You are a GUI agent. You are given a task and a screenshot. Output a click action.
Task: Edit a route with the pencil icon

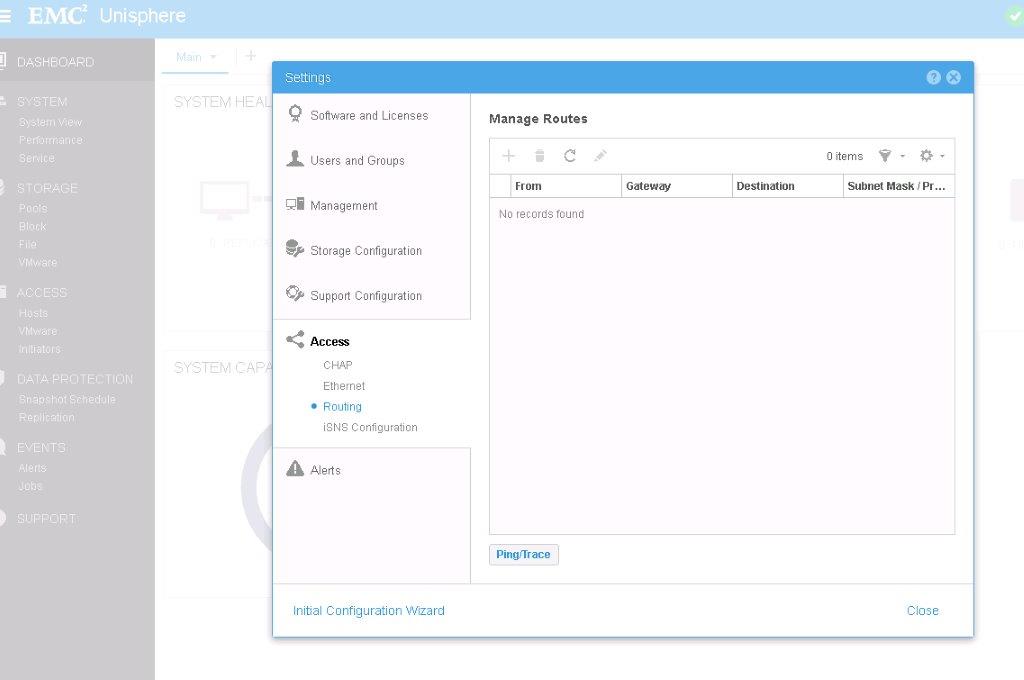[600, 156]
